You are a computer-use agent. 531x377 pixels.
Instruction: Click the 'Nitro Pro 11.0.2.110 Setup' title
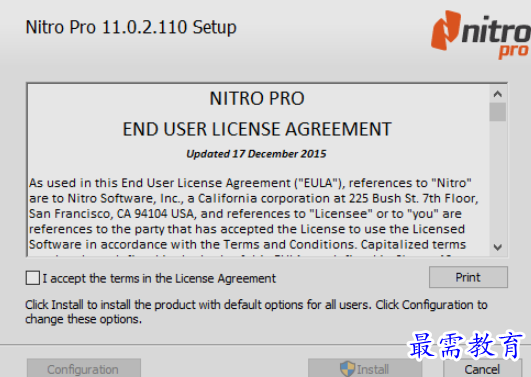coord(131,27)
